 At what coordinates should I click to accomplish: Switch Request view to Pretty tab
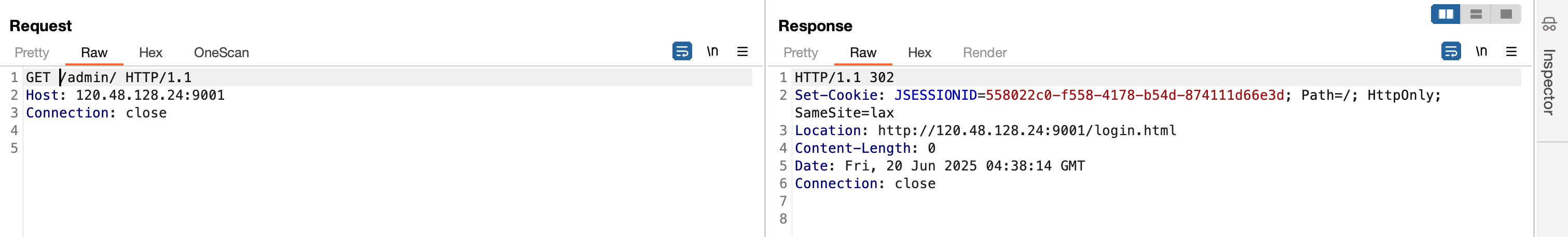[32, 52]
